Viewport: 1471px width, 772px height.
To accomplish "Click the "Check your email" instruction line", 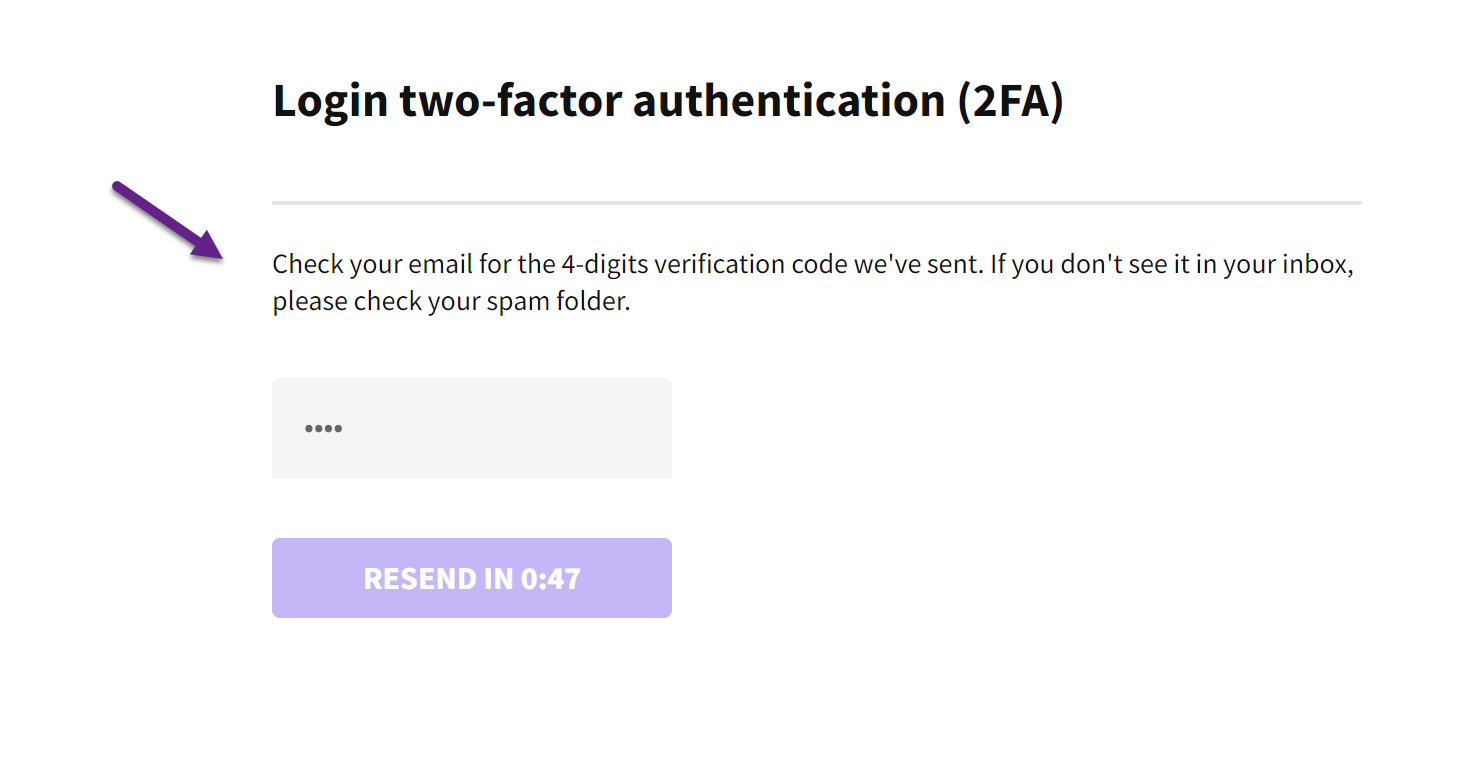I will coord(812,265).
